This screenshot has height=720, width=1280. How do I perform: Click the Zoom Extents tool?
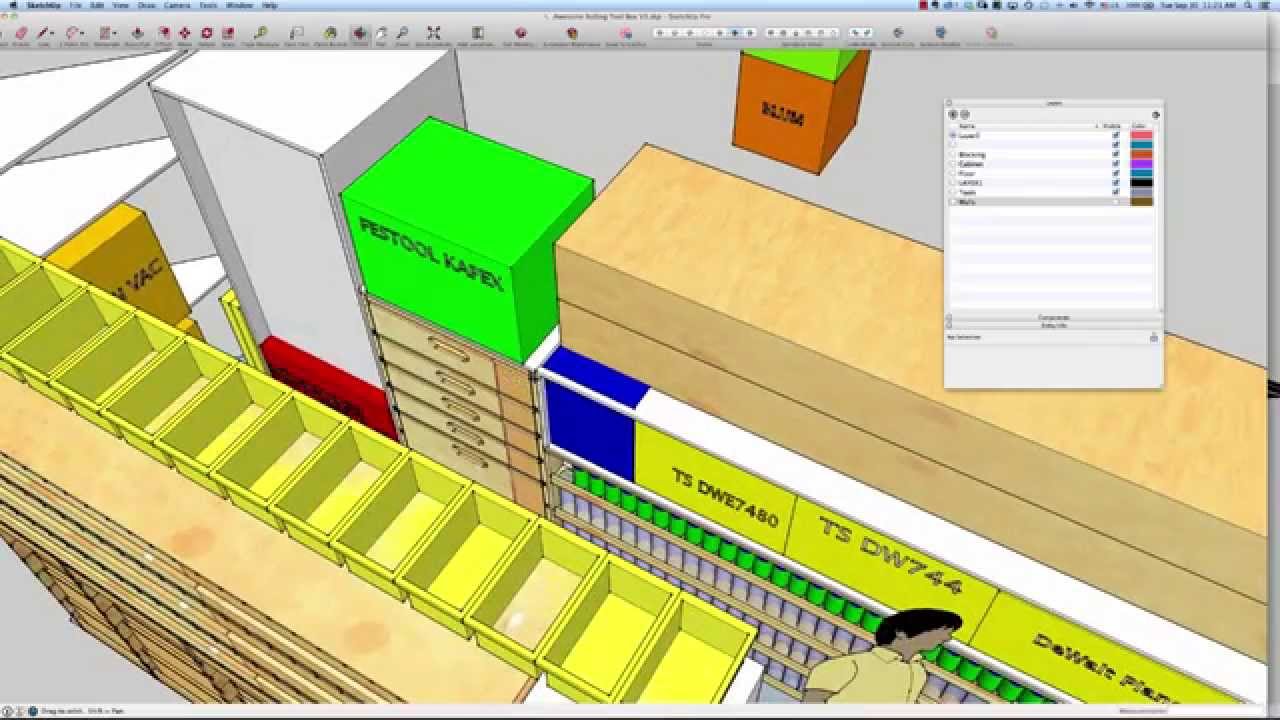(x=433, y=33)
